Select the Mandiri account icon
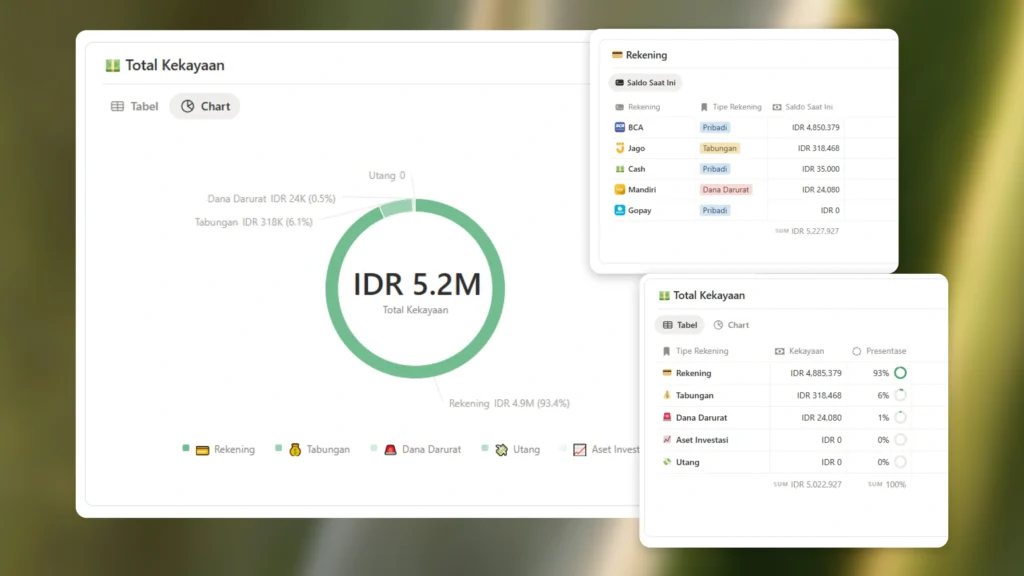This screenshot has width=1024, height=576. coord(619,189)
